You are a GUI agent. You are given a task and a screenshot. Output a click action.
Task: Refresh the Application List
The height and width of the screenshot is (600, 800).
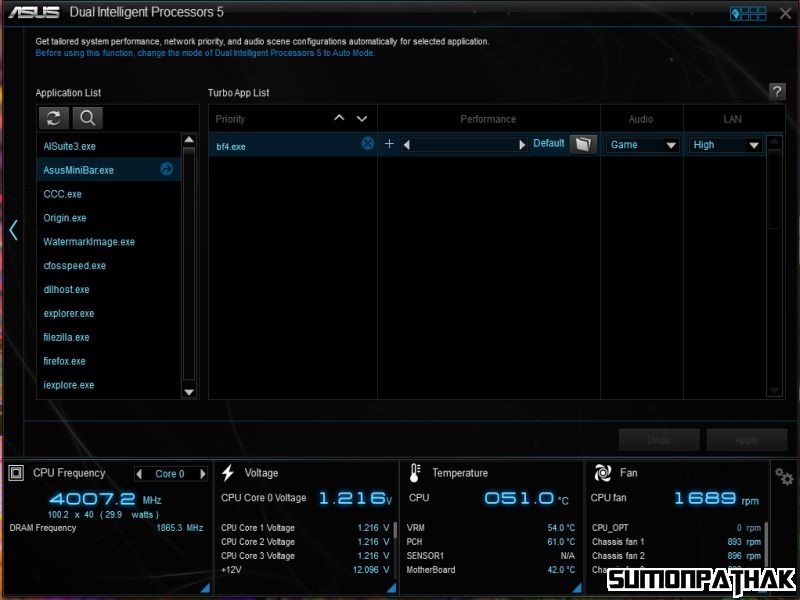tap(54, 118)
